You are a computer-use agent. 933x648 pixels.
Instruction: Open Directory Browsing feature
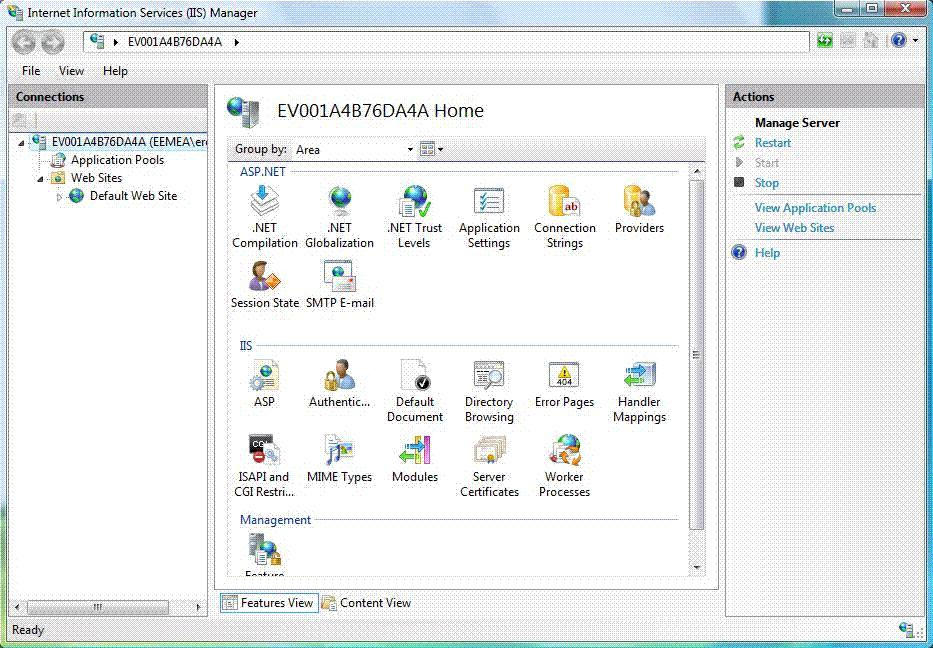(489, 391)
